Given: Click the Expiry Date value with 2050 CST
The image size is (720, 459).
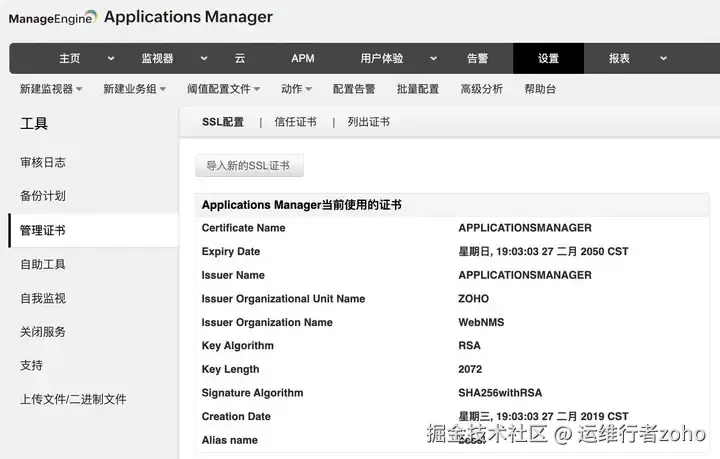Looking at the screenshot, I should pos(543,252).
